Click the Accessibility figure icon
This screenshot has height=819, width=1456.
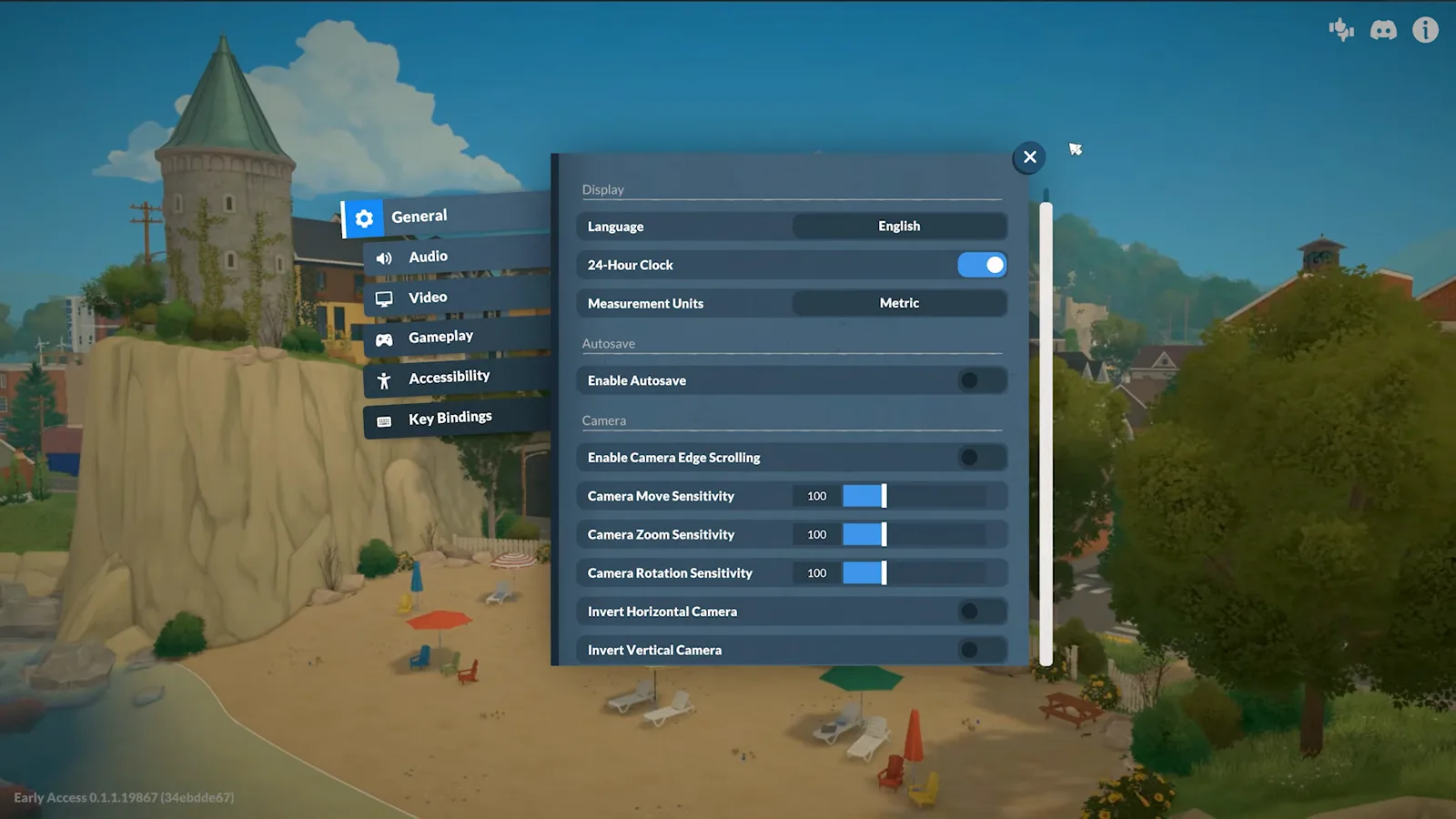(384, 380)
